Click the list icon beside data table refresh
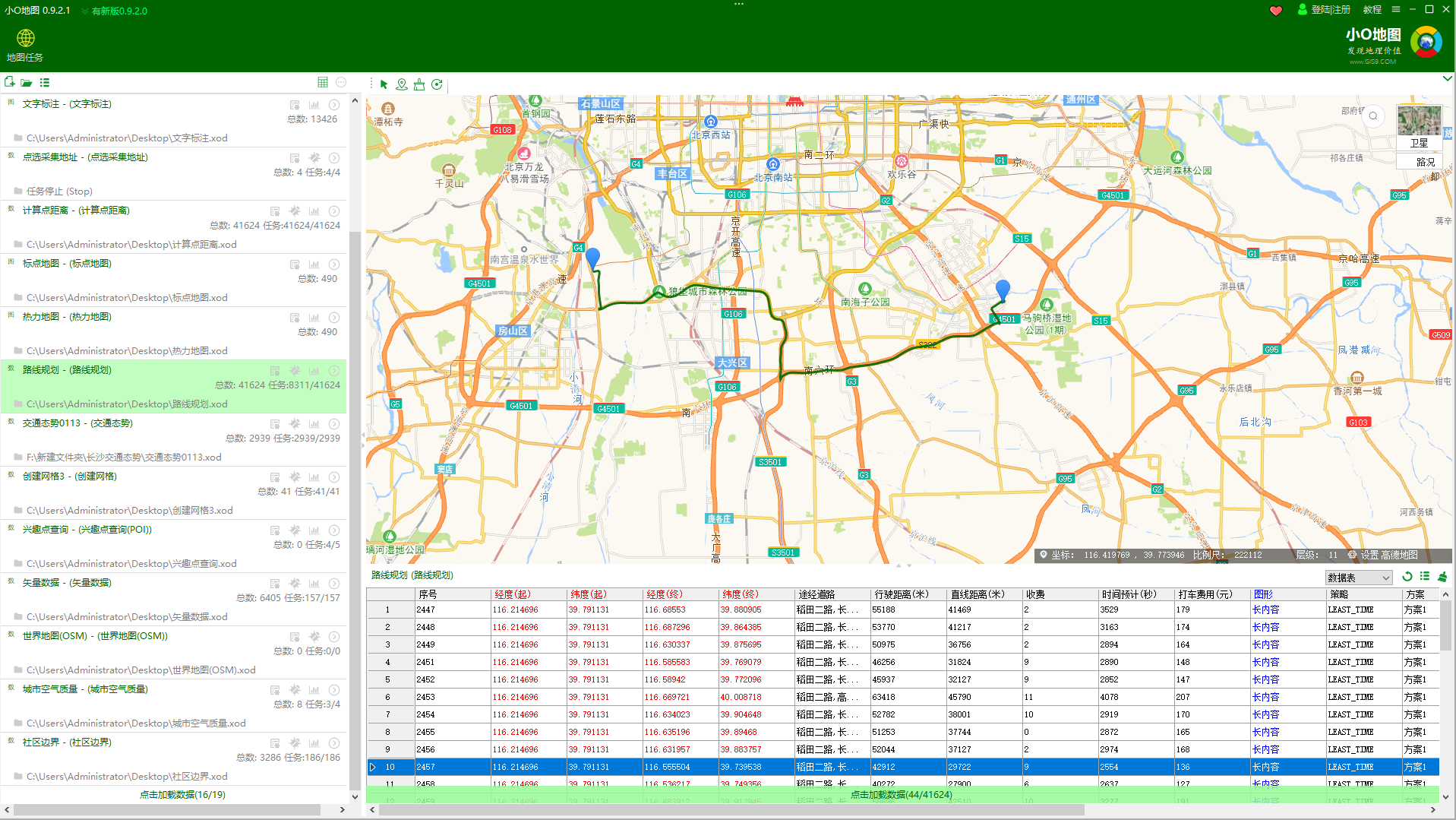 tap(1425, 577)
